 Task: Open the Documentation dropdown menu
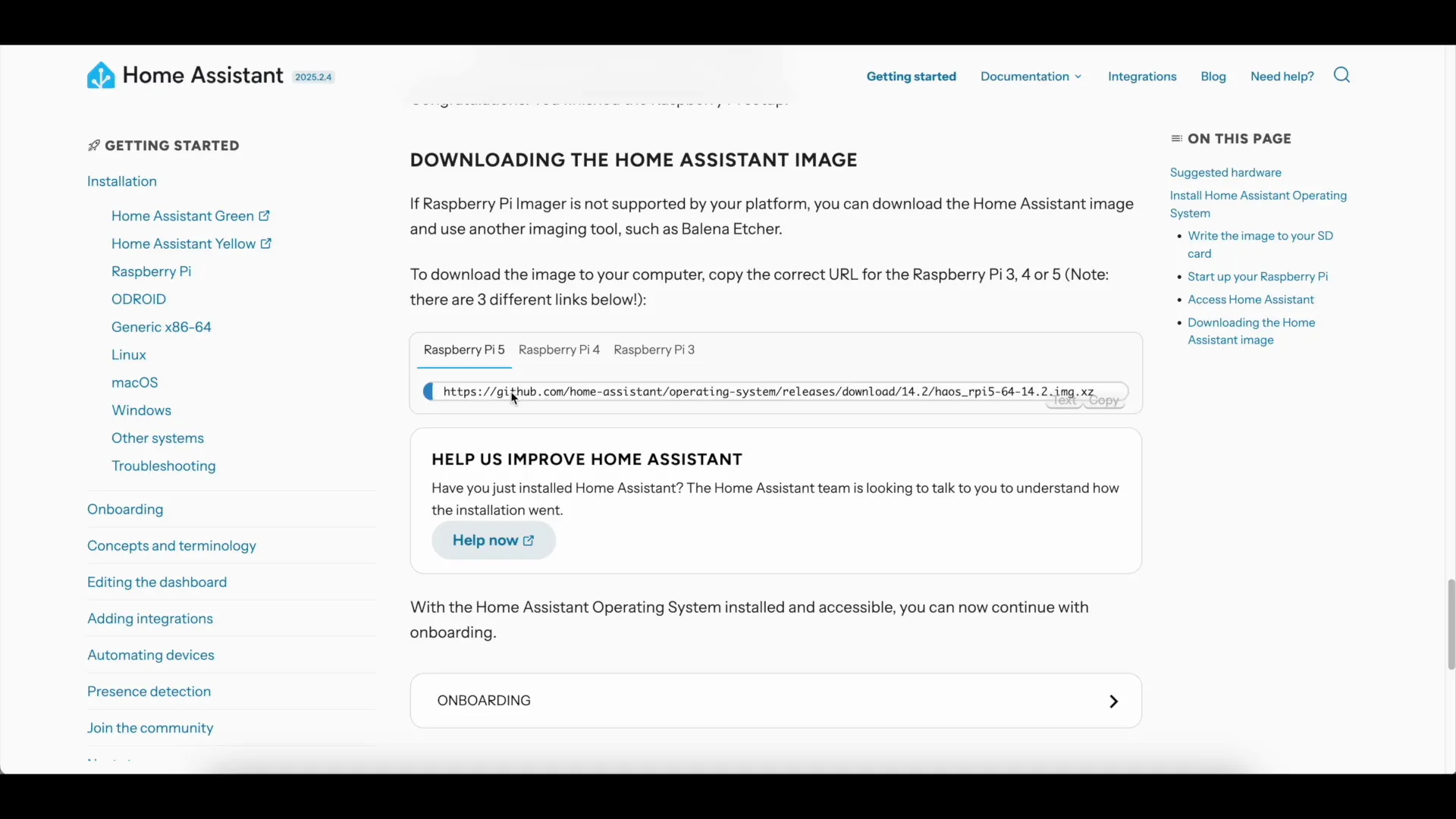[1031, 77]
